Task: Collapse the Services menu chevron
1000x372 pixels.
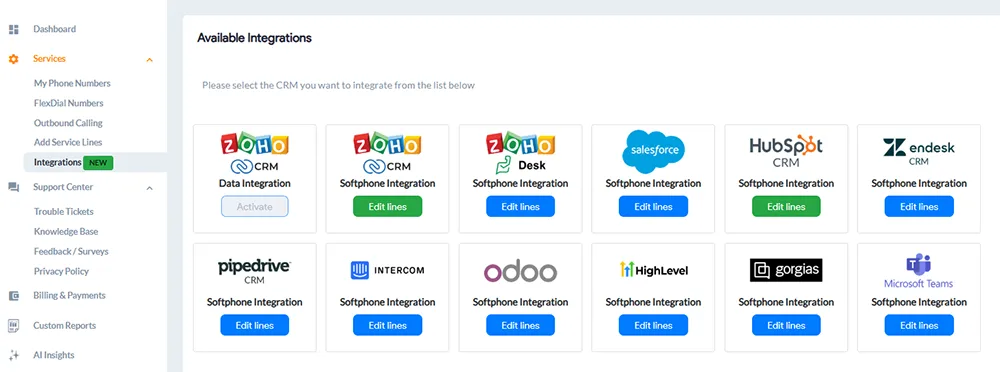Action: click(150, 59)
